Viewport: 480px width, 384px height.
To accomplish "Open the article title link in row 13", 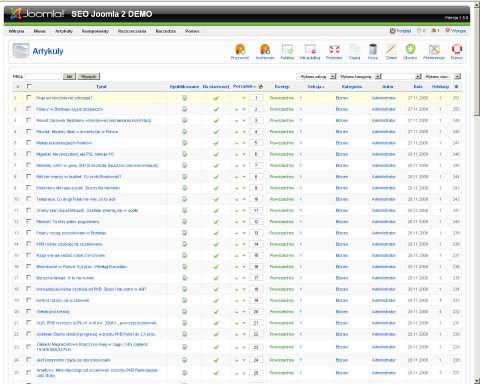I will (71, 233).
